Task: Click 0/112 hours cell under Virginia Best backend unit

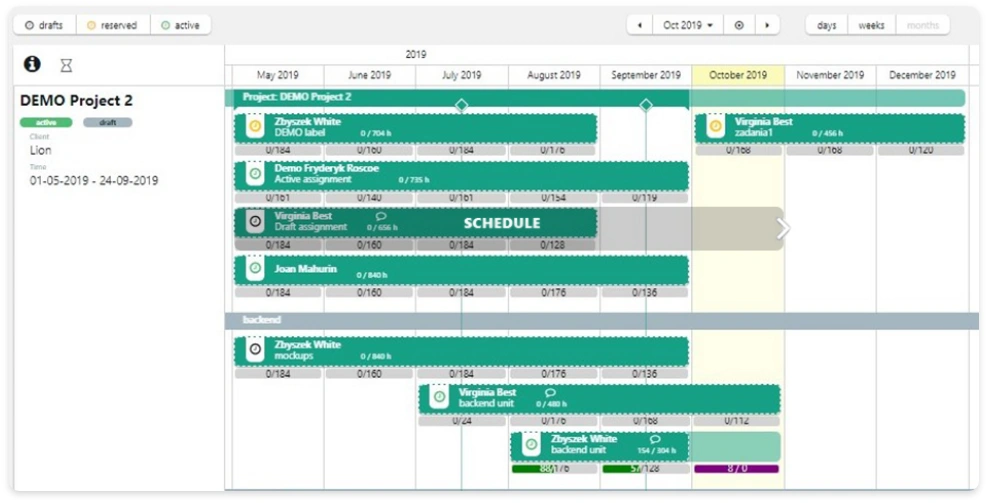Action: (x=737, y=421)
